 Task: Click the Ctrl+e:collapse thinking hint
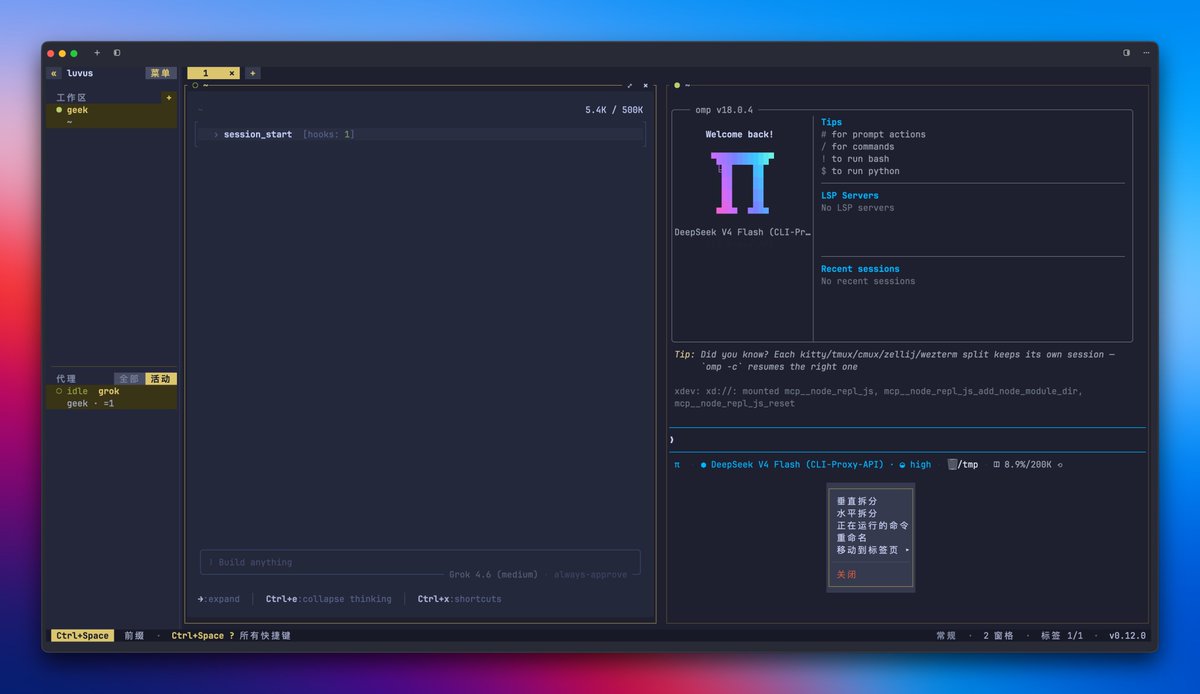328,599
